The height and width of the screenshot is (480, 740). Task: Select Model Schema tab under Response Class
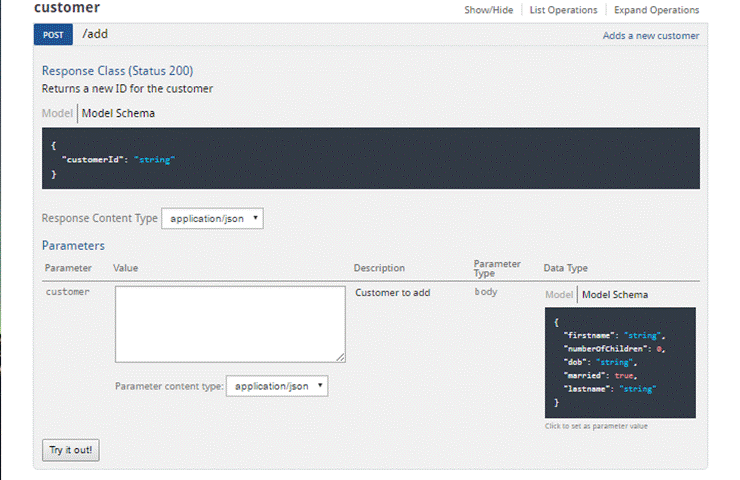118,113
